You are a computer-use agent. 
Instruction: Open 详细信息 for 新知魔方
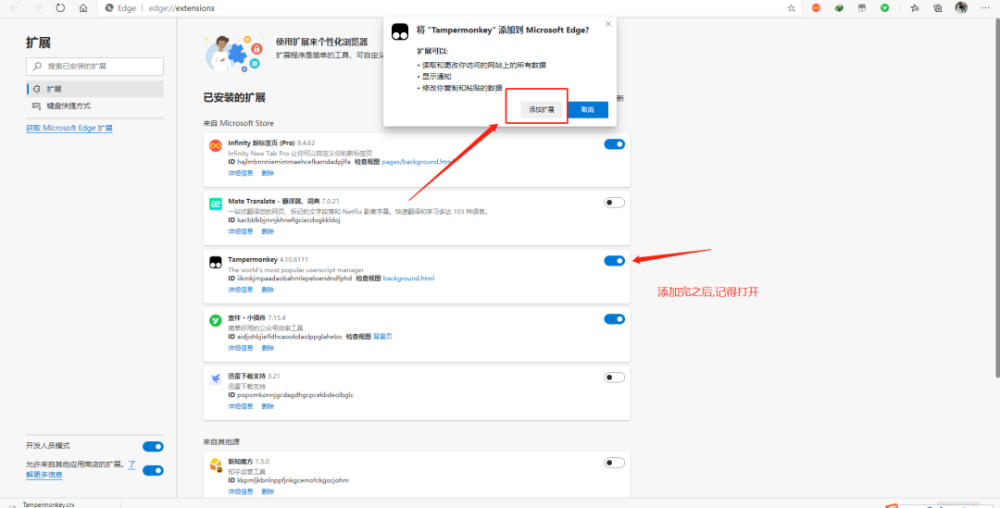(240, 491)
